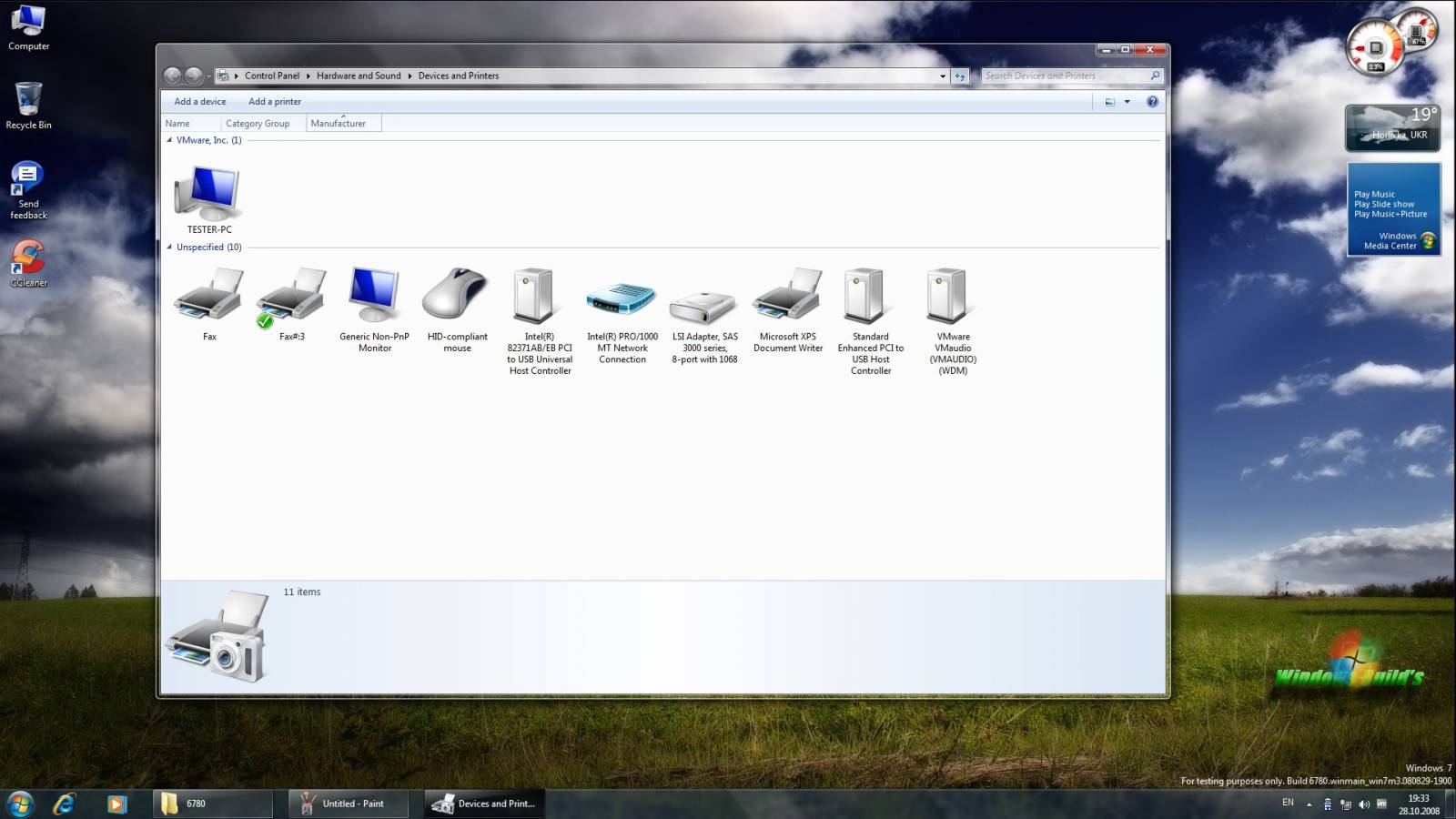Viewport: 1456px width, 819px height.
Task: Open CCleaner desktop shortcut
Action: (28, 264)
